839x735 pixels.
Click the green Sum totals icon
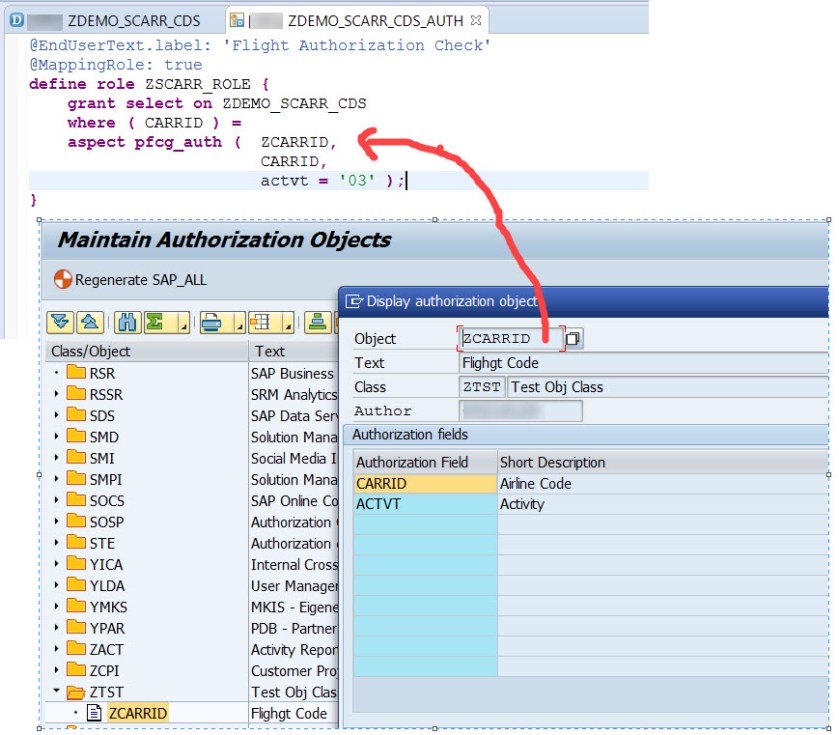[154, 322]
